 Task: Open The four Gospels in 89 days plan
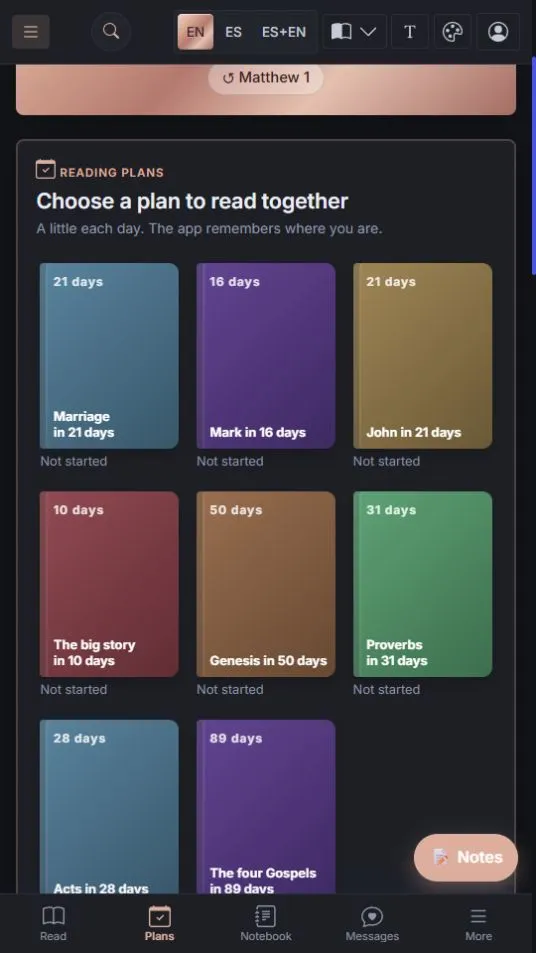pos(266,806)
